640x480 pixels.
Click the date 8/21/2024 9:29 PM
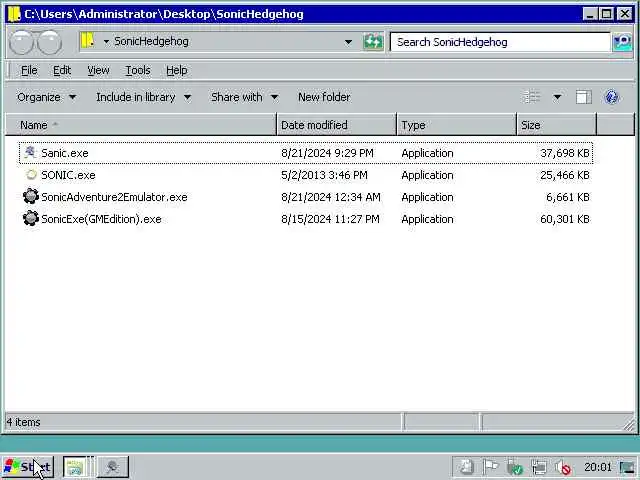(x=327, y=153)
